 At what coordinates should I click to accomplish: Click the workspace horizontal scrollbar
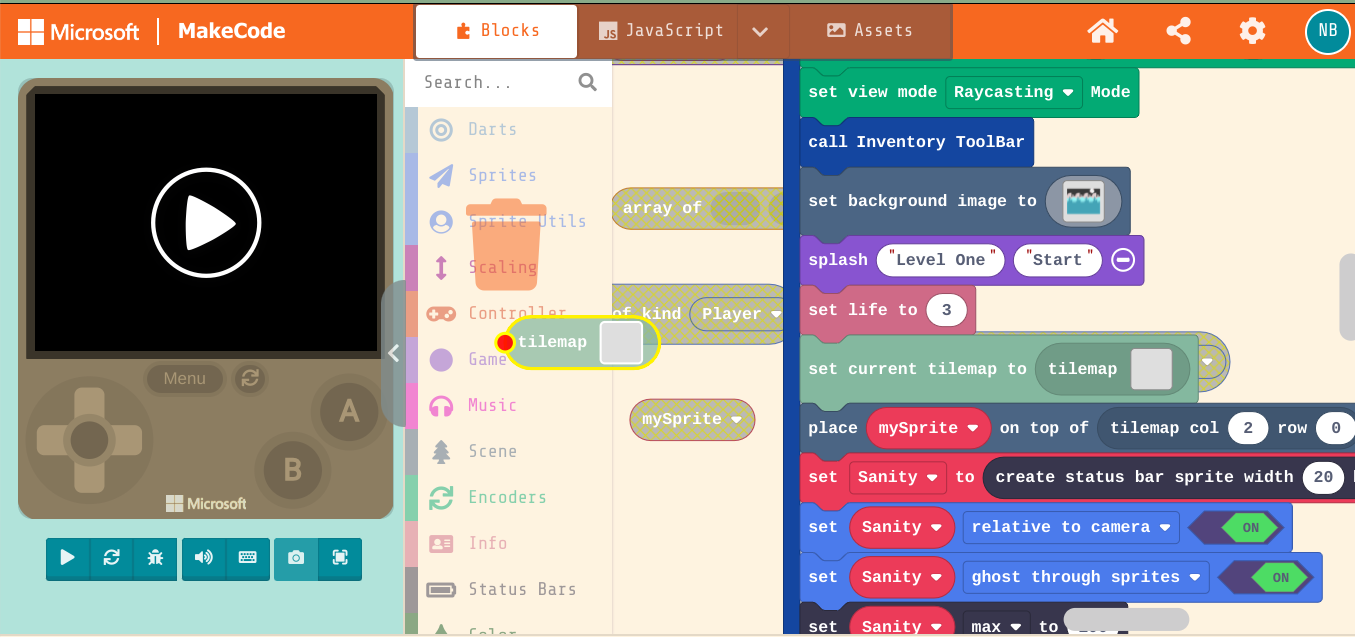pos(1126,619)
